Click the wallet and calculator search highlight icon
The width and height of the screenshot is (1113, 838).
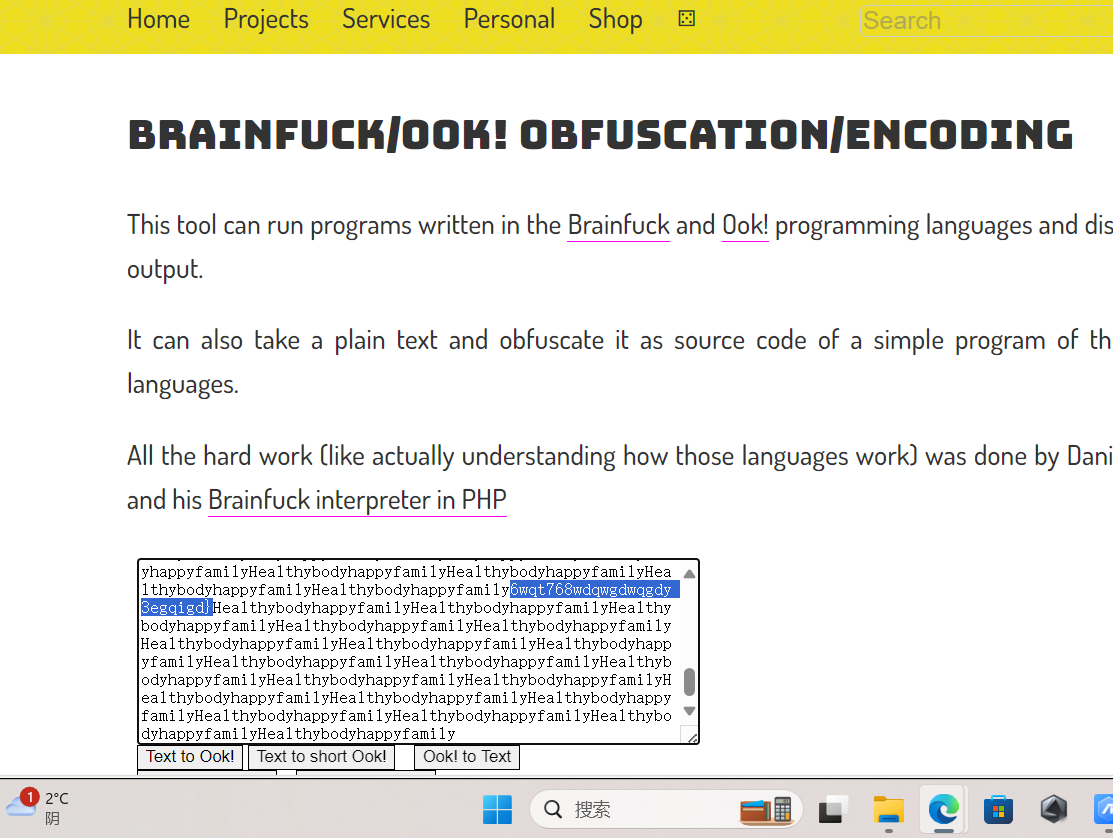point(766,810)
